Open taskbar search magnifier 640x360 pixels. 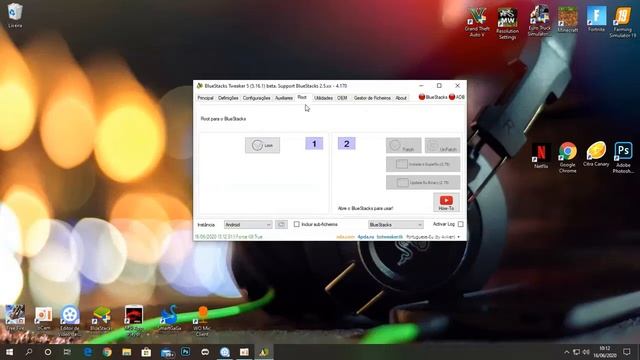point(29,352)
